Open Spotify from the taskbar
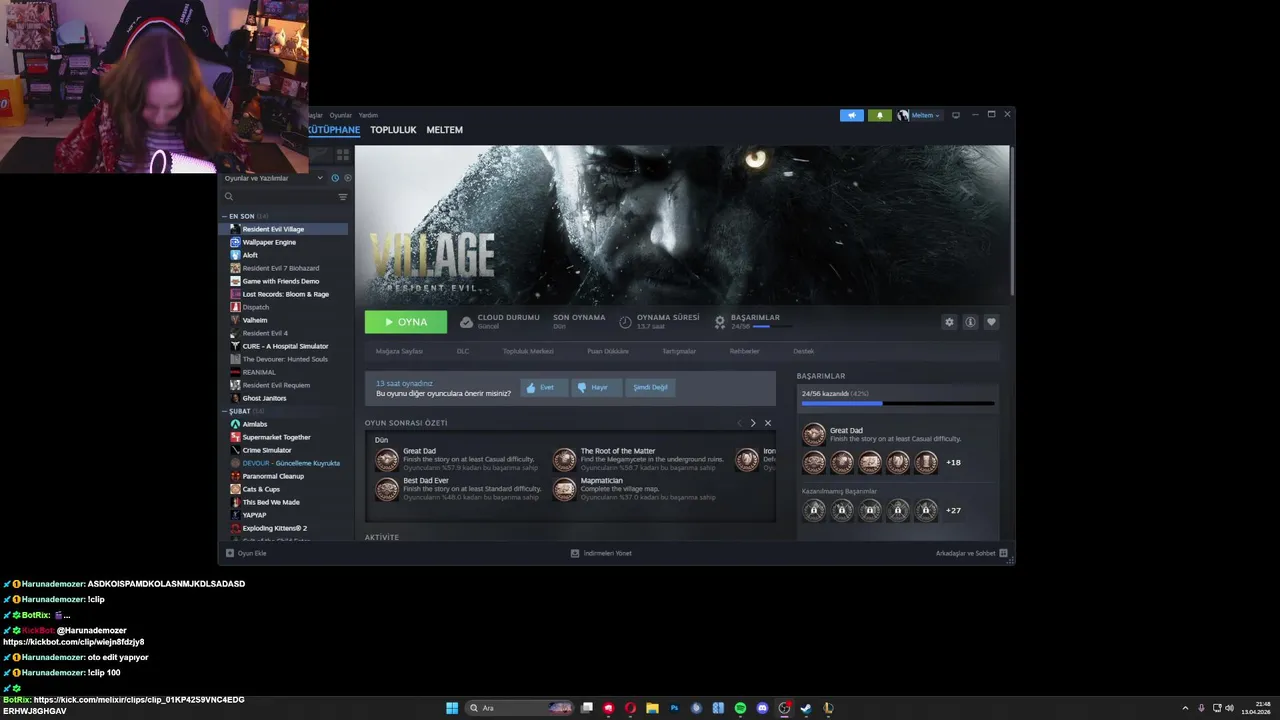This screenshot has height=720, width=1280. [x=740, y=708]
